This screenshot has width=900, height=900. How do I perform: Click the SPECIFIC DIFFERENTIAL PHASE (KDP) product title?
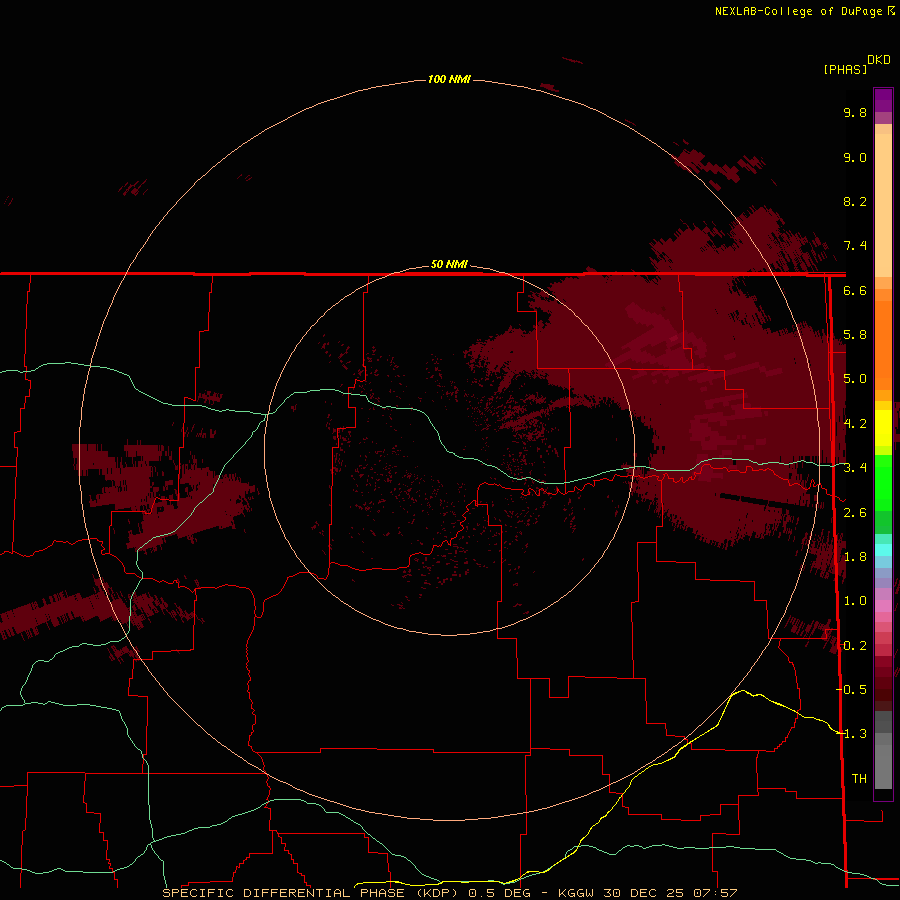pyautogui.click(x=310, y=893)
